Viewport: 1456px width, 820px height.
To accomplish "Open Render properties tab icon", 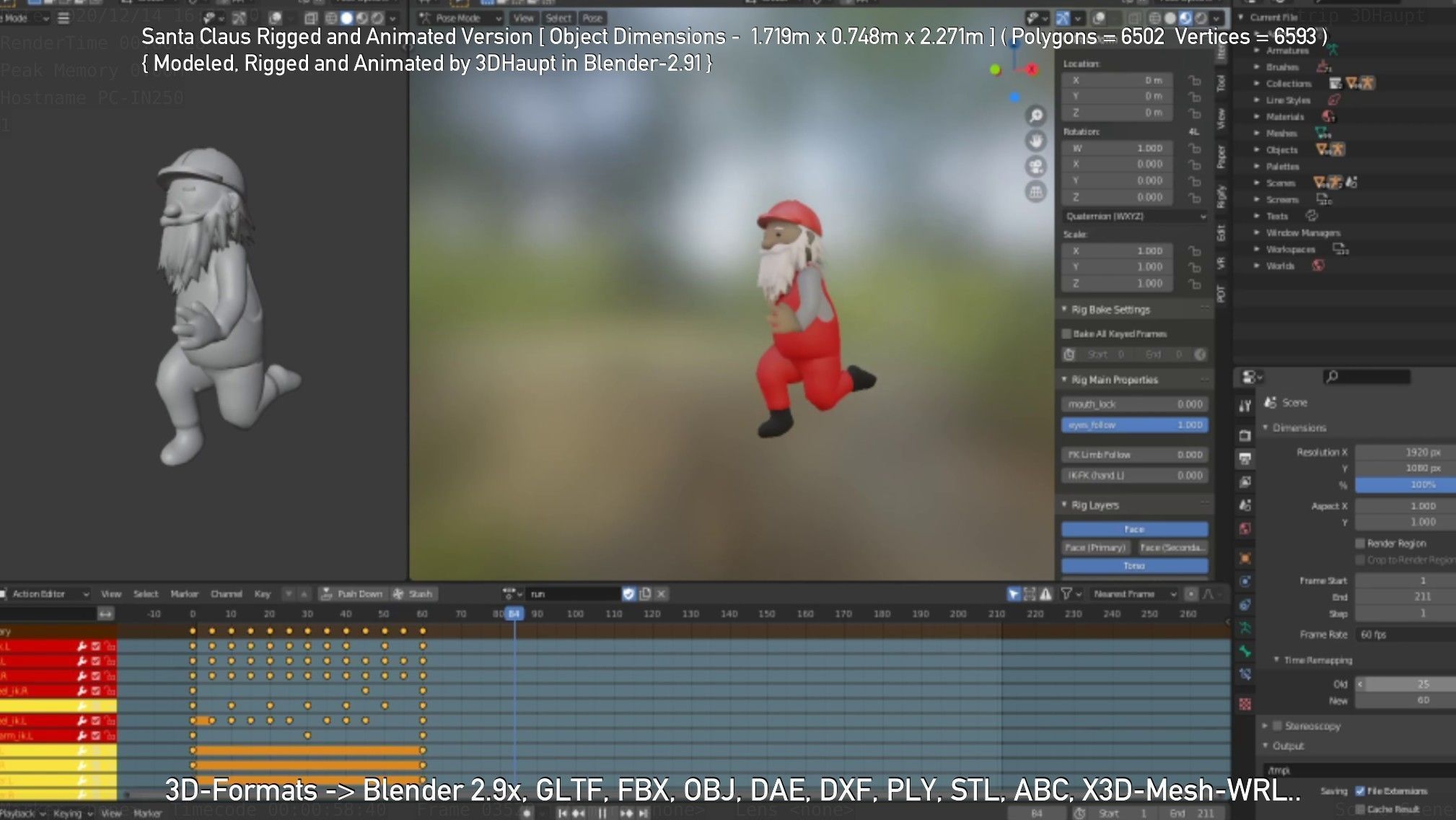I will pyautogui.click(x=1245, y=435).
